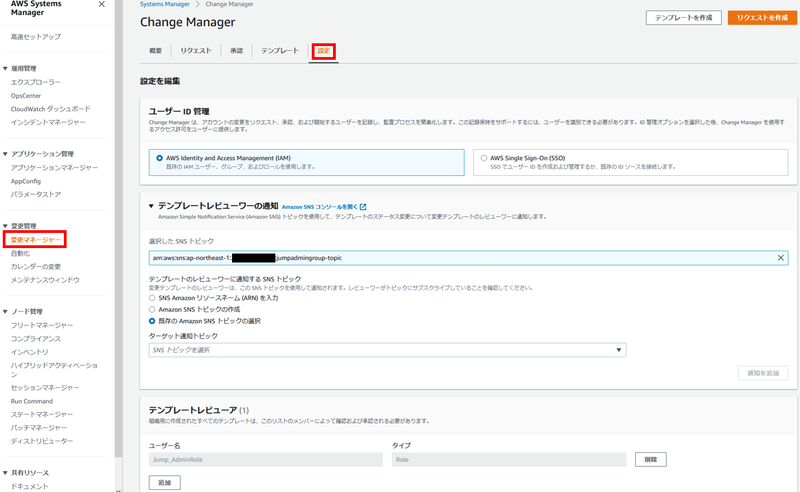This screenshot has width=800, height=492.
Task: Open エクスプローラー in sidebar
Action: point(36,82)
